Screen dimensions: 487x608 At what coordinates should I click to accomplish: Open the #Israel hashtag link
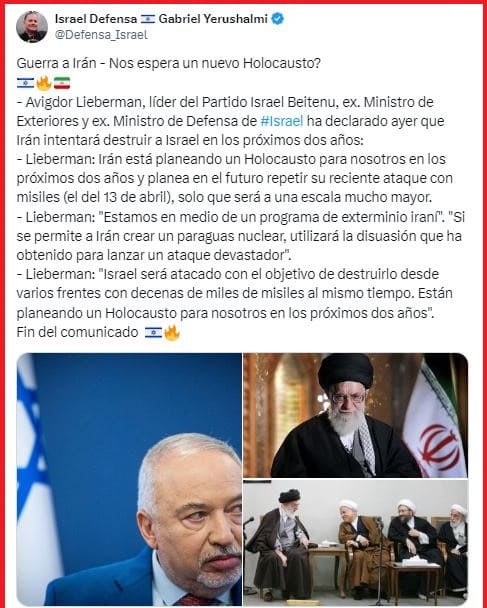coord(281,121)
